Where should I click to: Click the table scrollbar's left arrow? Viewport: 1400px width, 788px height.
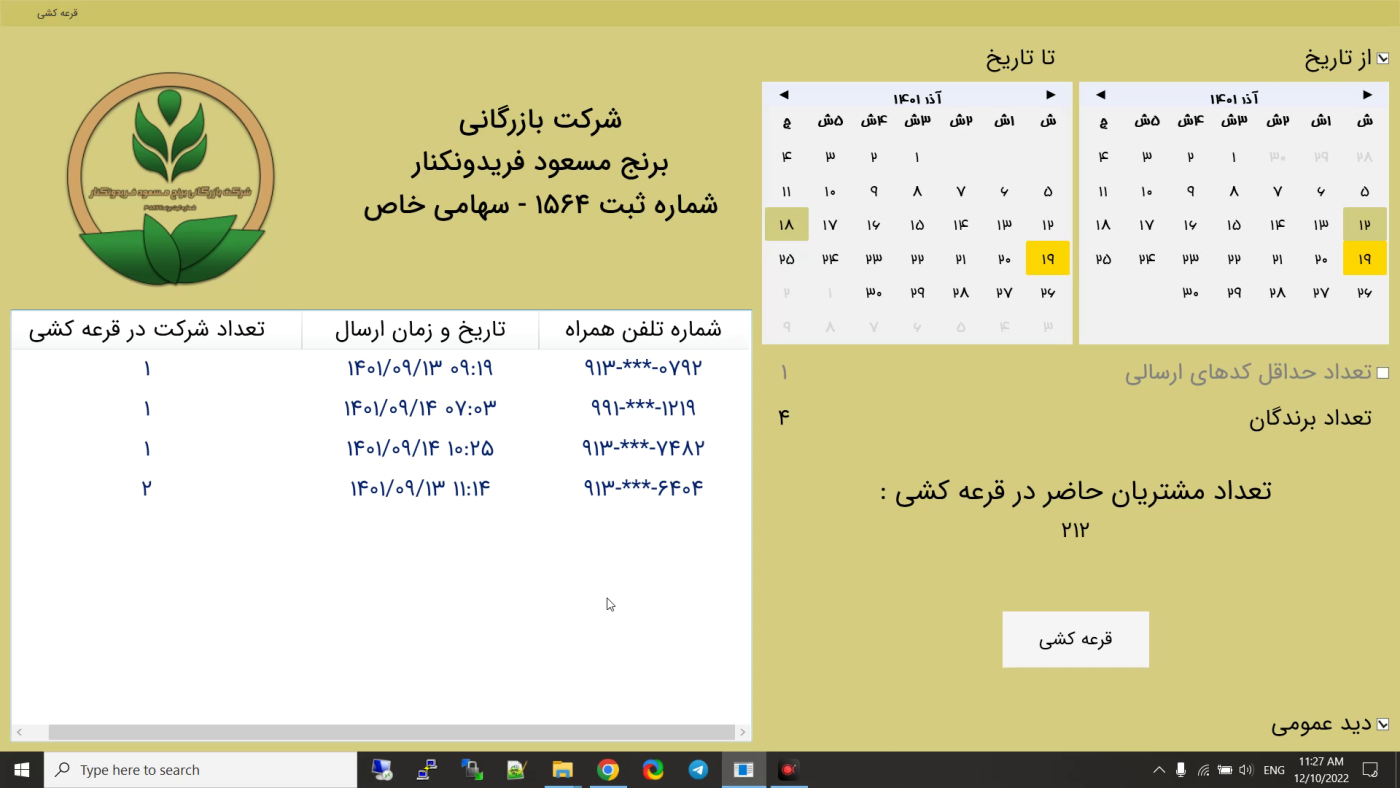point(20,732)
